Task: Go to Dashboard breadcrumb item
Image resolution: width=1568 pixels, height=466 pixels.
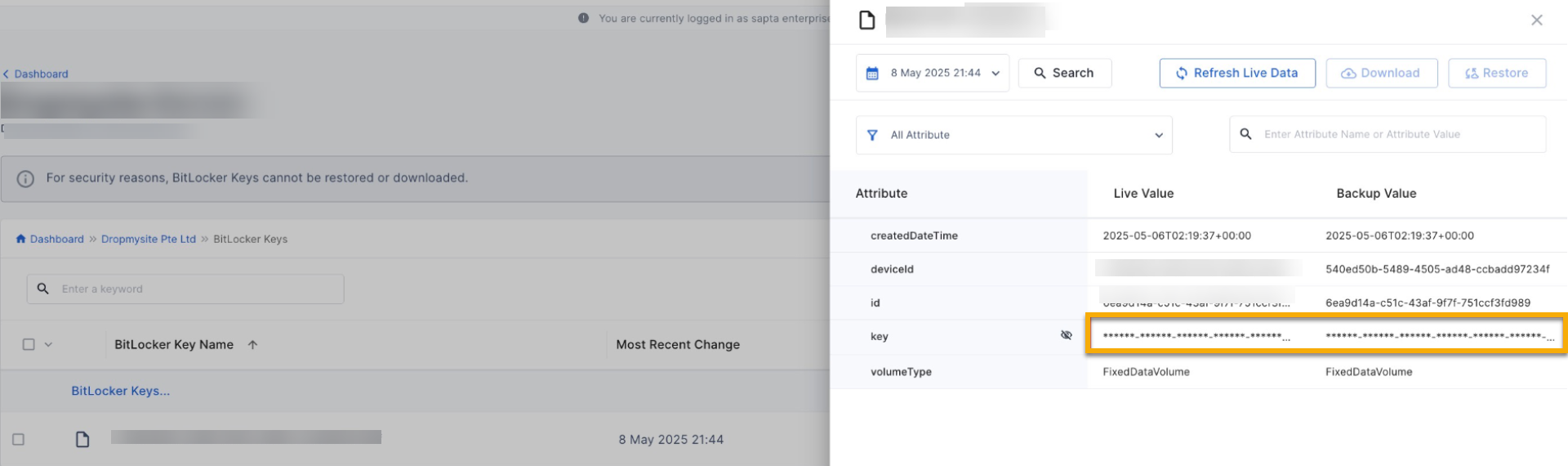Action: 56,239
